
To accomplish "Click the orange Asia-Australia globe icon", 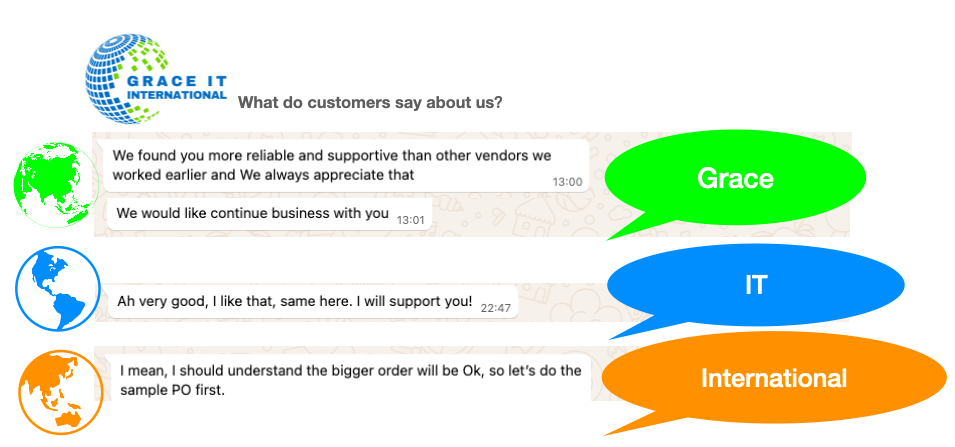I will point(60,390).
